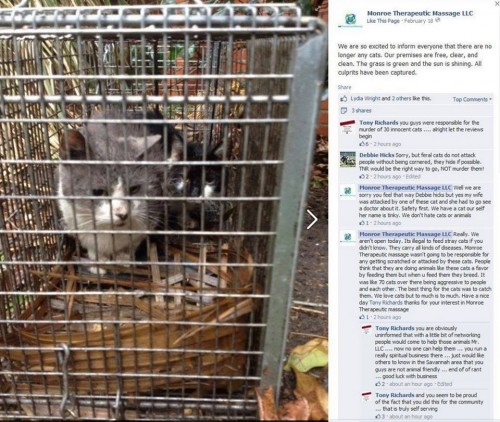Screen dimensions: 500x422
Task: Click Debbie Hicks commenter name
Action: [377, 155]
